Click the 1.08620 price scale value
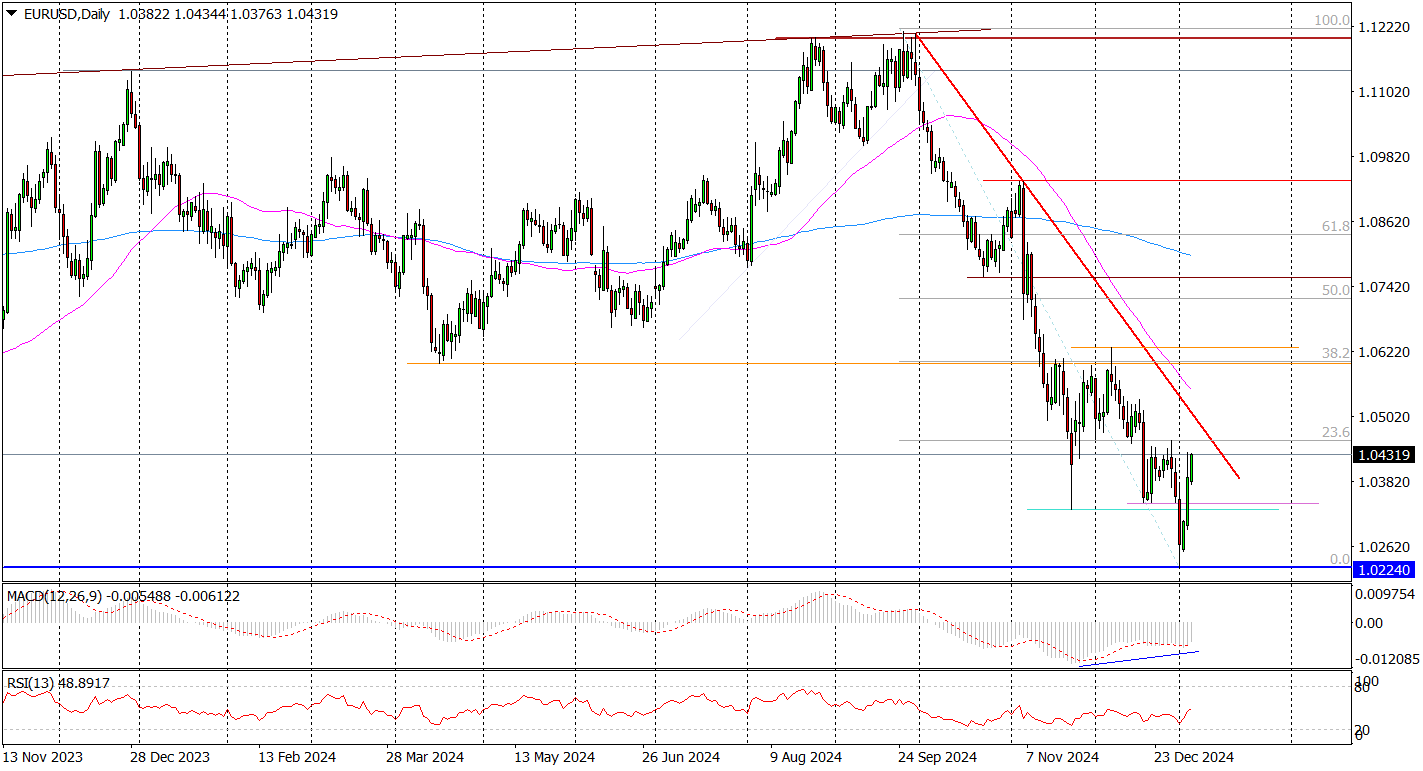Viewport: 1423px width, 771px height. pos(1386,222)
